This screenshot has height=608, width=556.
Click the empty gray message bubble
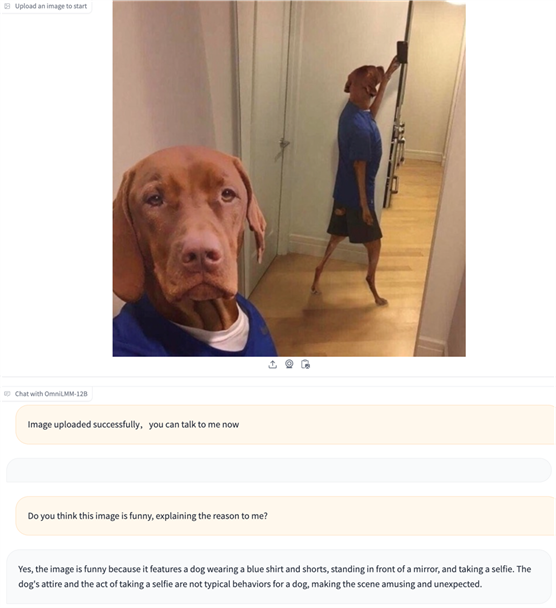coord(279,470)
